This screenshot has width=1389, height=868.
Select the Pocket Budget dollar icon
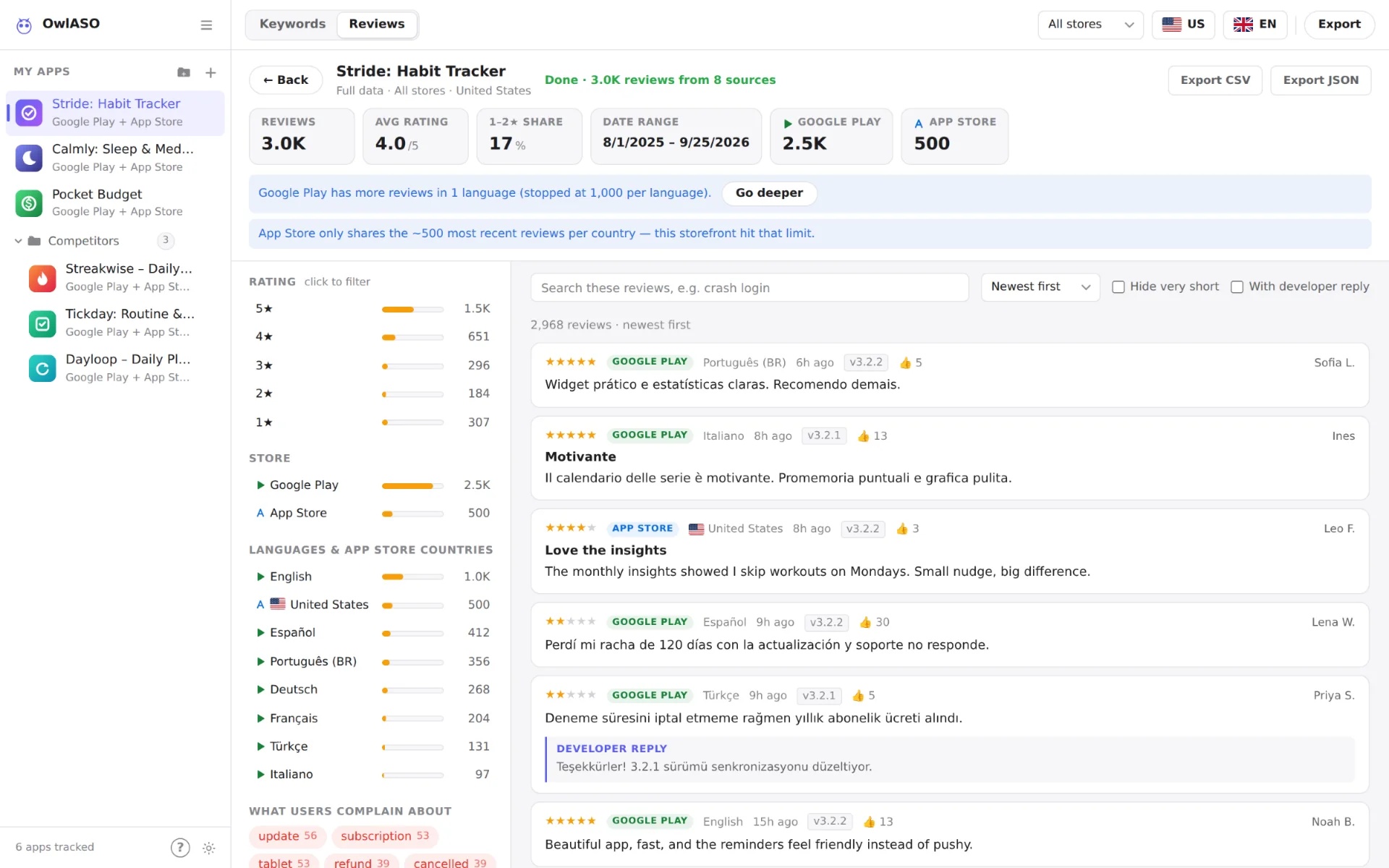[29, 203]
